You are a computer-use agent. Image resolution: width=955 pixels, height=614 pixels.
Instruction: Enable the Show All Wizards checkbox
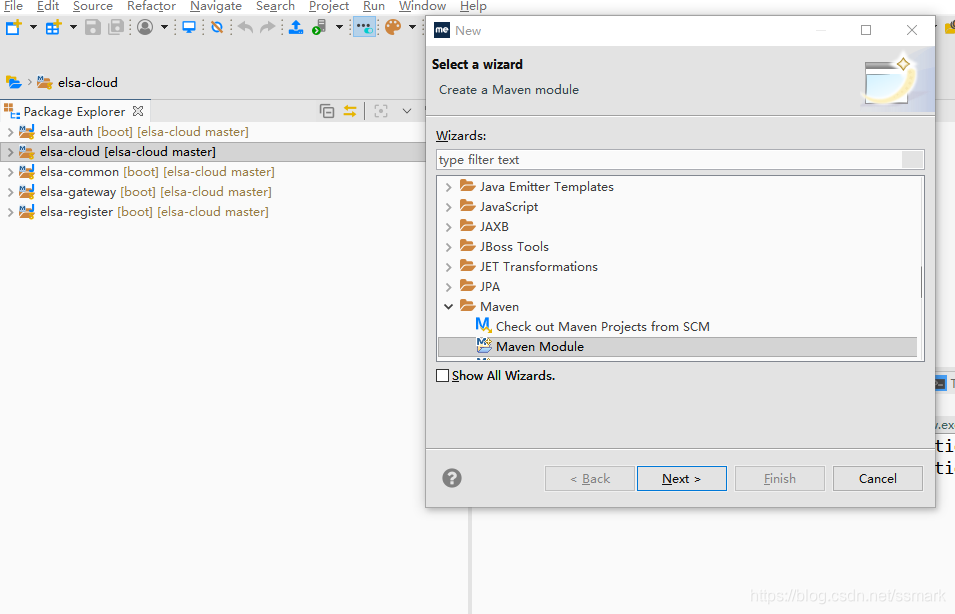click(x=443, y=376)
